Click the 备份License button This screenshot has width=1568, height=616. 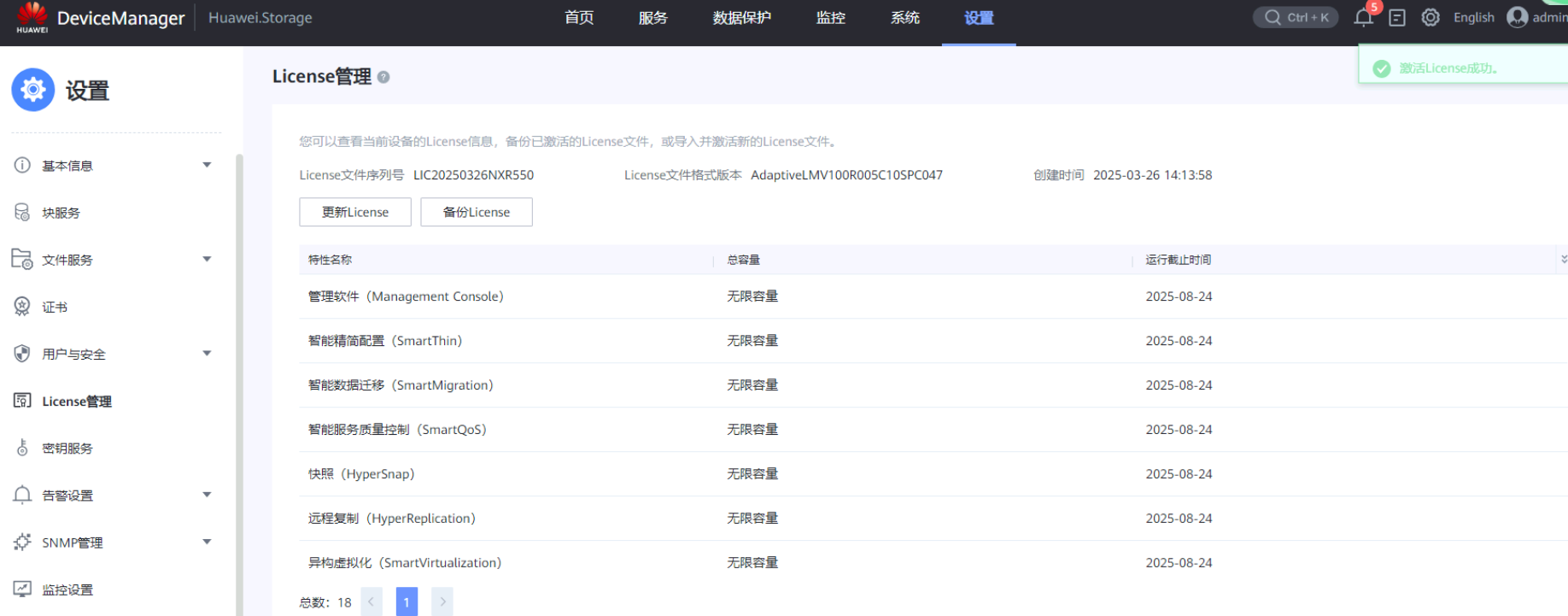[x=476, y=212]
